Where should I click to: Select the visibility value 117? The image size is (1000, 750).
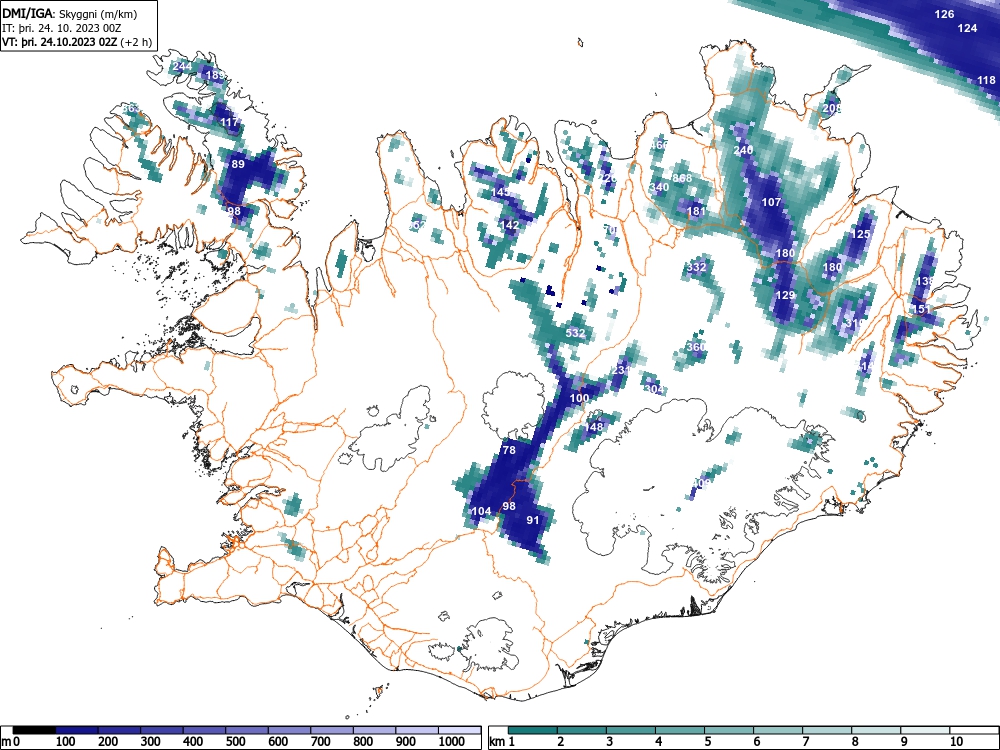click(229, 122)
